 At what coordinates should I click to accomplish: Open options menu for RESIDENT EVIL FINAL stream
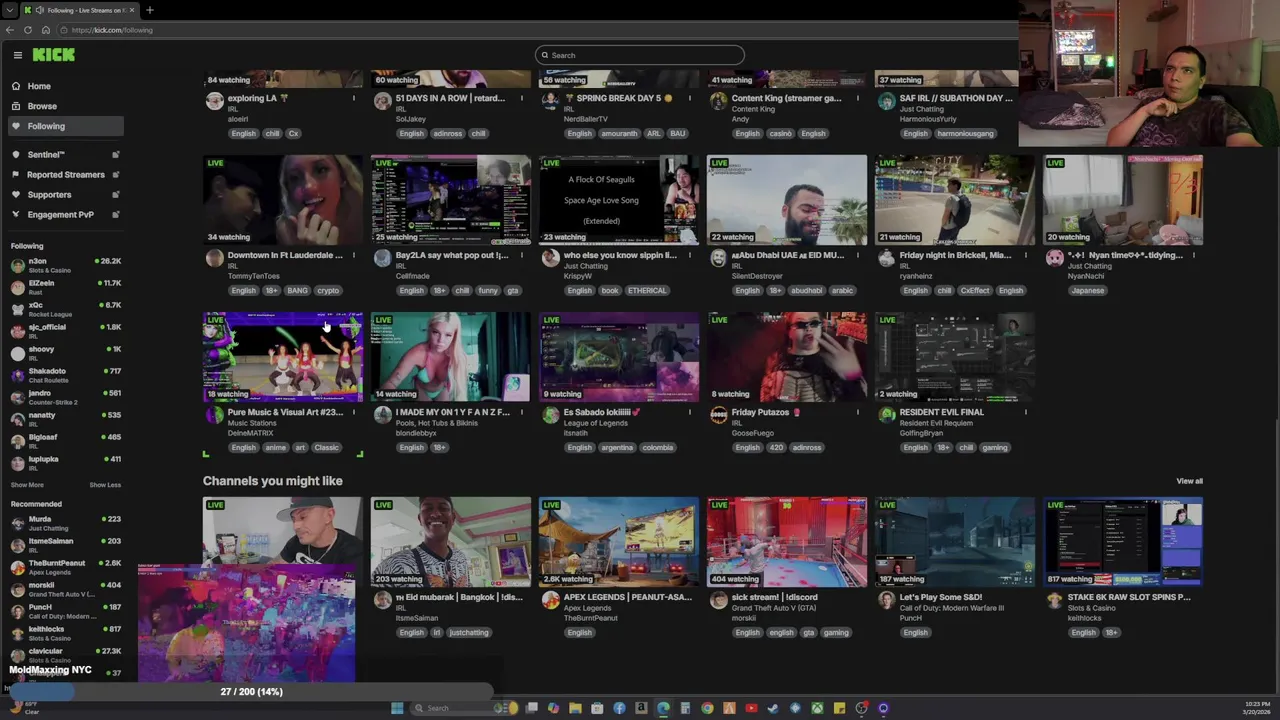tap(1025, 412)
